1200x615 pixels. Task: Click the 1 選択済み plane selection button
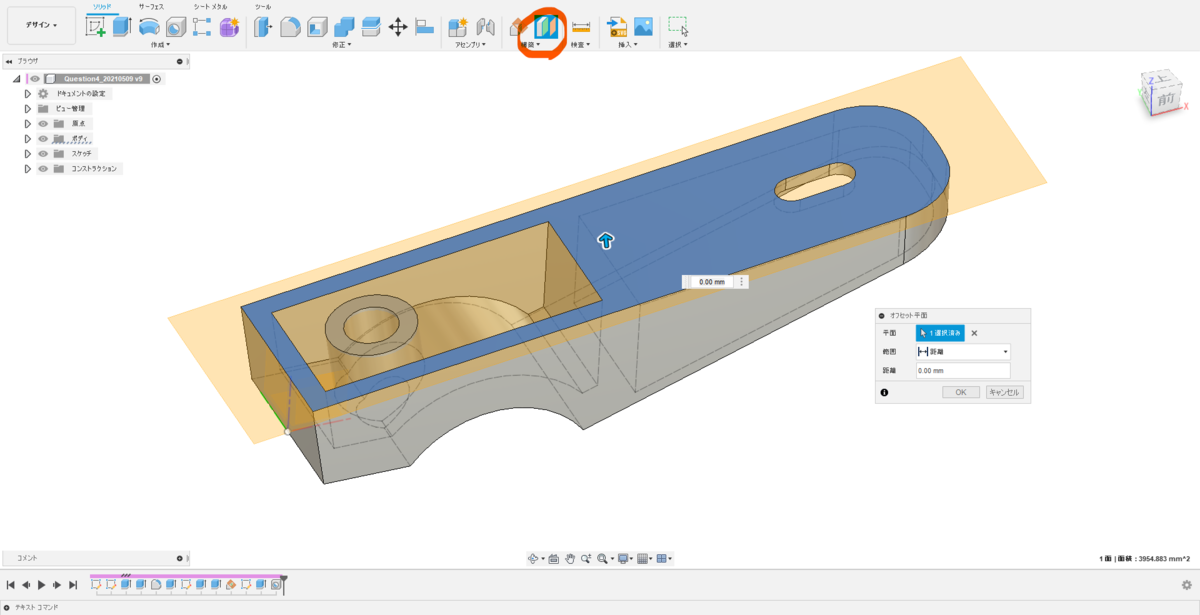[x=940, y=333]
